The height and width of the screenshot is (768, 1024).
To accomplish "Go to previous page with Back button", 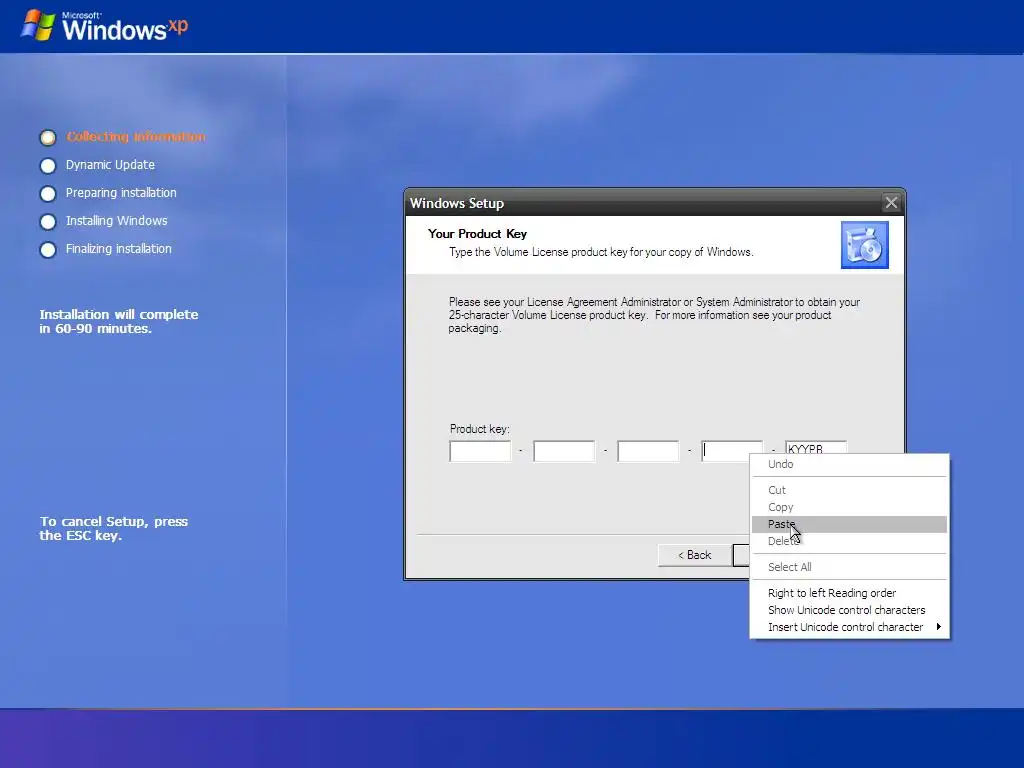I will [x=694, y=555].
